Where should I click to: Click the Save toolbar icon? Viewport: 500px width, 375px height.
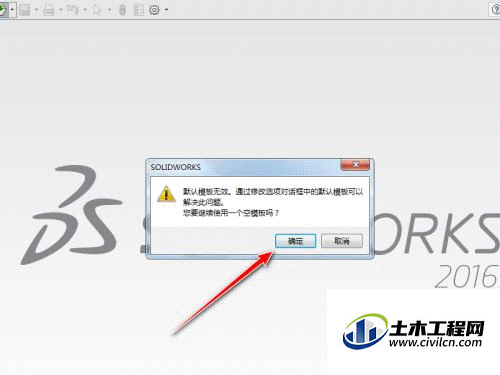click(24, 10)
